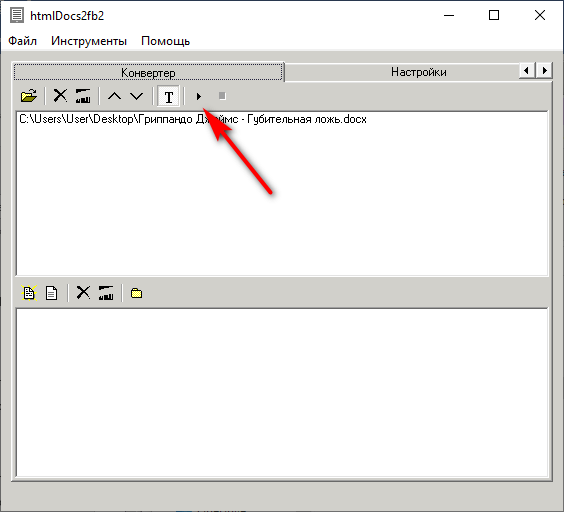Open the Инструменты menu
This screenshot has height=512, width=564.
pyautogui.click(x=89, y=41)
